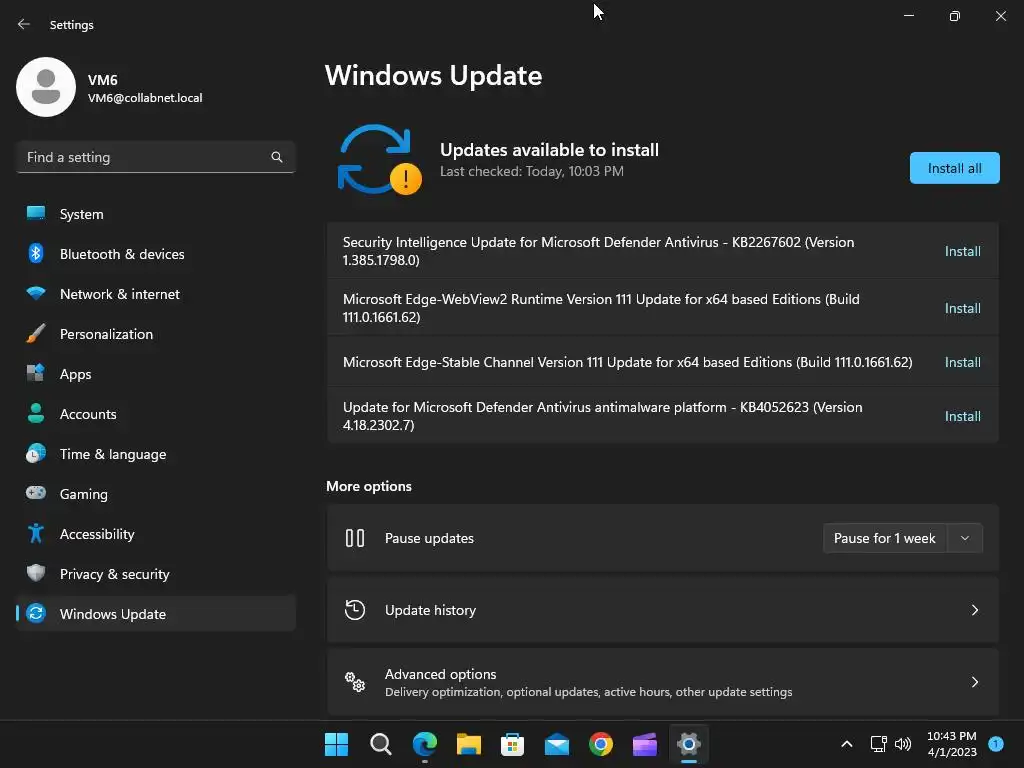Click the Gaming controller icon

[36, 493]
